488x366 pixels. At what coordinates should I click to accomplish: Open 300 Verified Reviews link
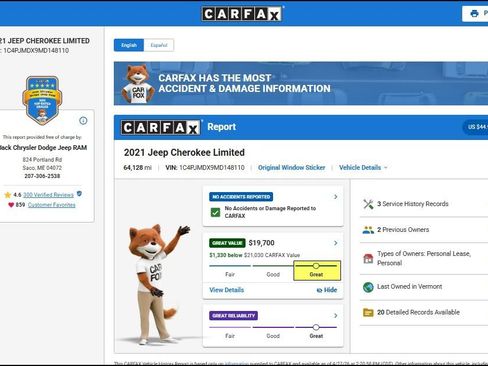(x=48, y=195)
